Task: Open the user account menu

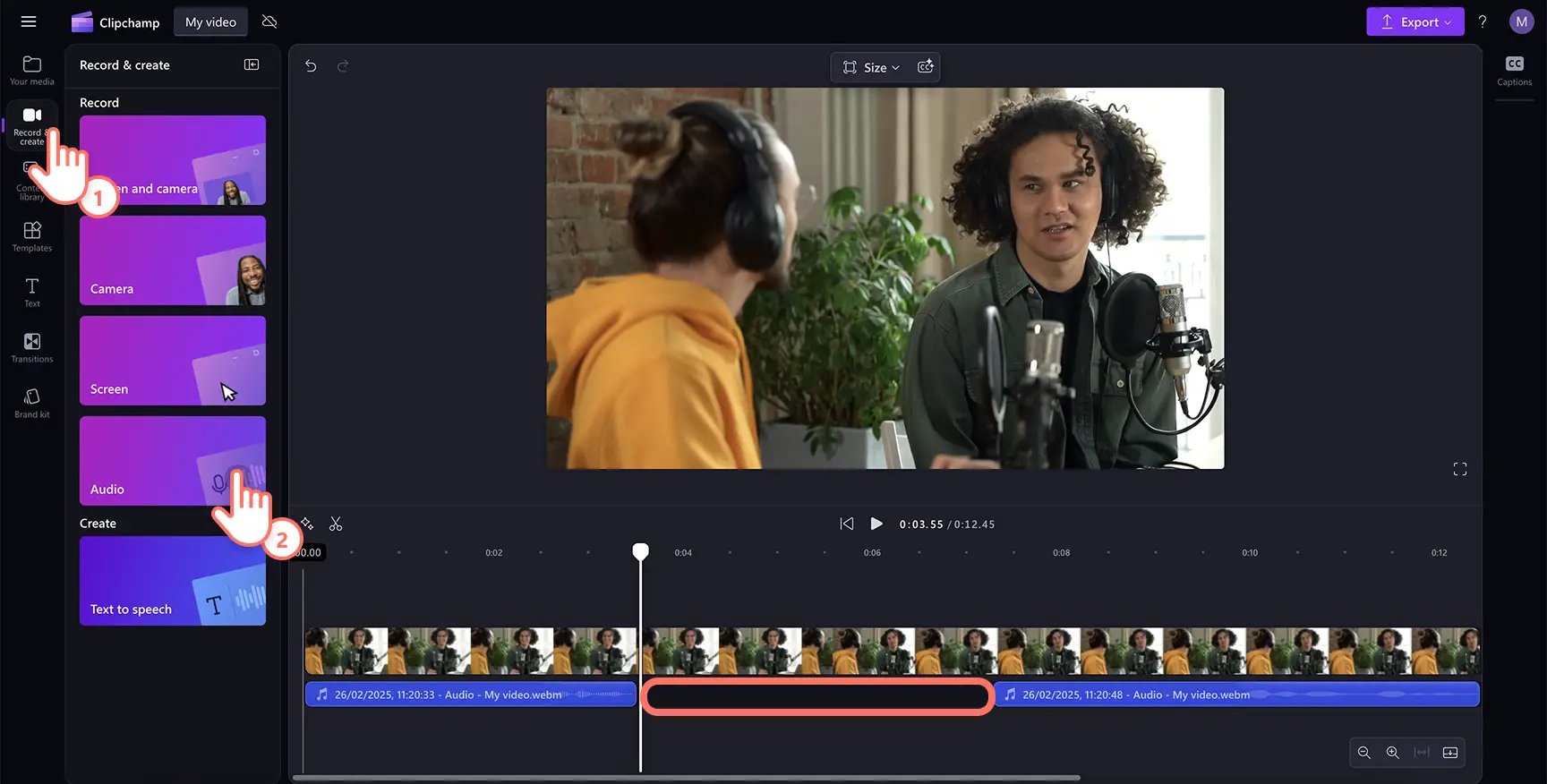Action: (x=1521, y=21)
